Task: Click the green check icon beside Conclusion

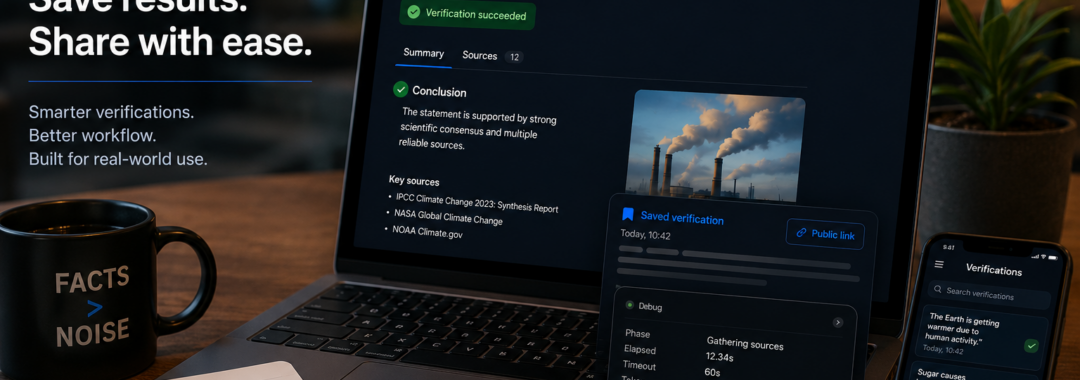Action: tap(400, 89)
